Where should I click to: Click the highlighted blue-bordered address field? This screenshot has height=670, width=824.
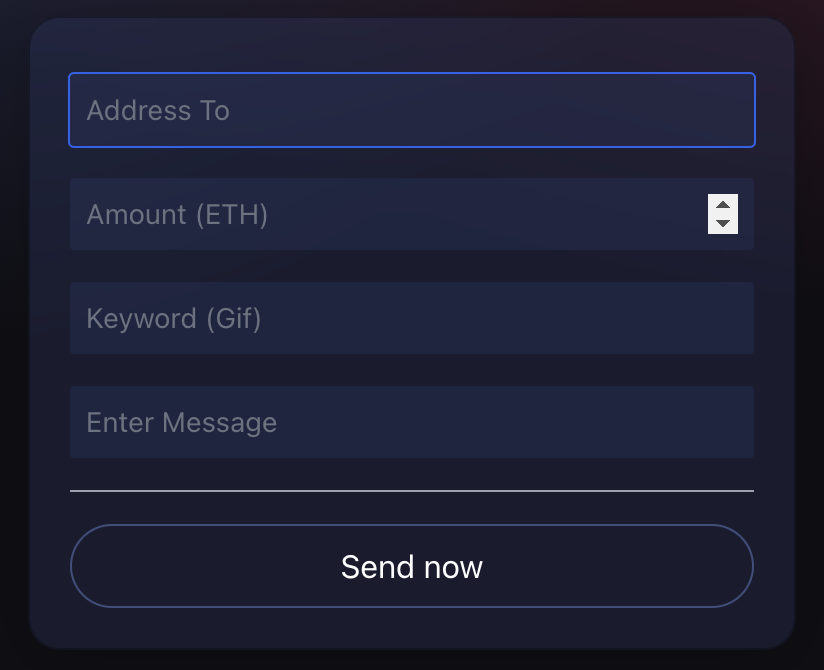[x=411, y=110]
